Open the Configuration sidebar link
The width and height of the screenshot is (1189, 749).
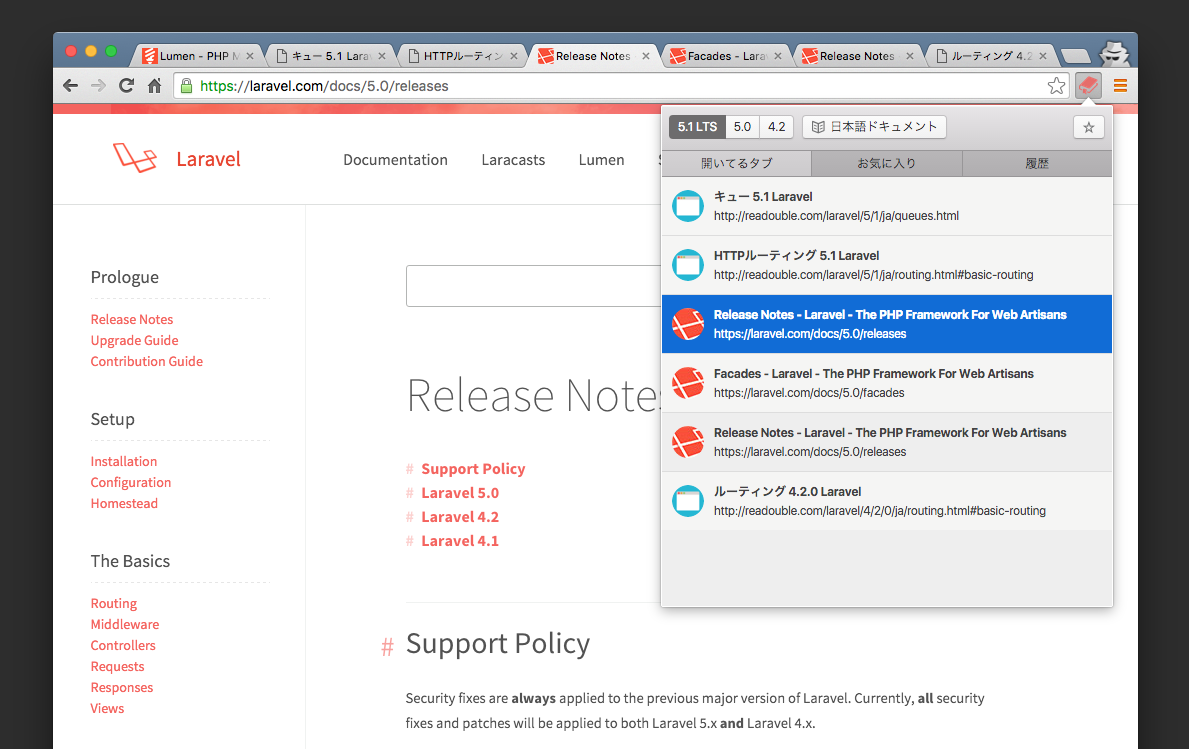[130, 482]
